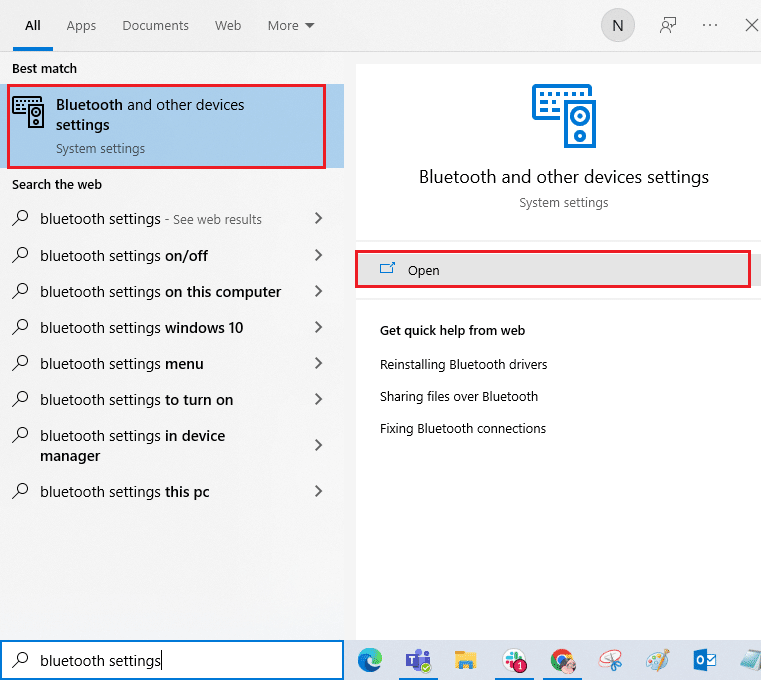The height and width of the screenshot is (680, 761).
Task: Switch to the Apps search tab
Action: [x=81, y=25]
